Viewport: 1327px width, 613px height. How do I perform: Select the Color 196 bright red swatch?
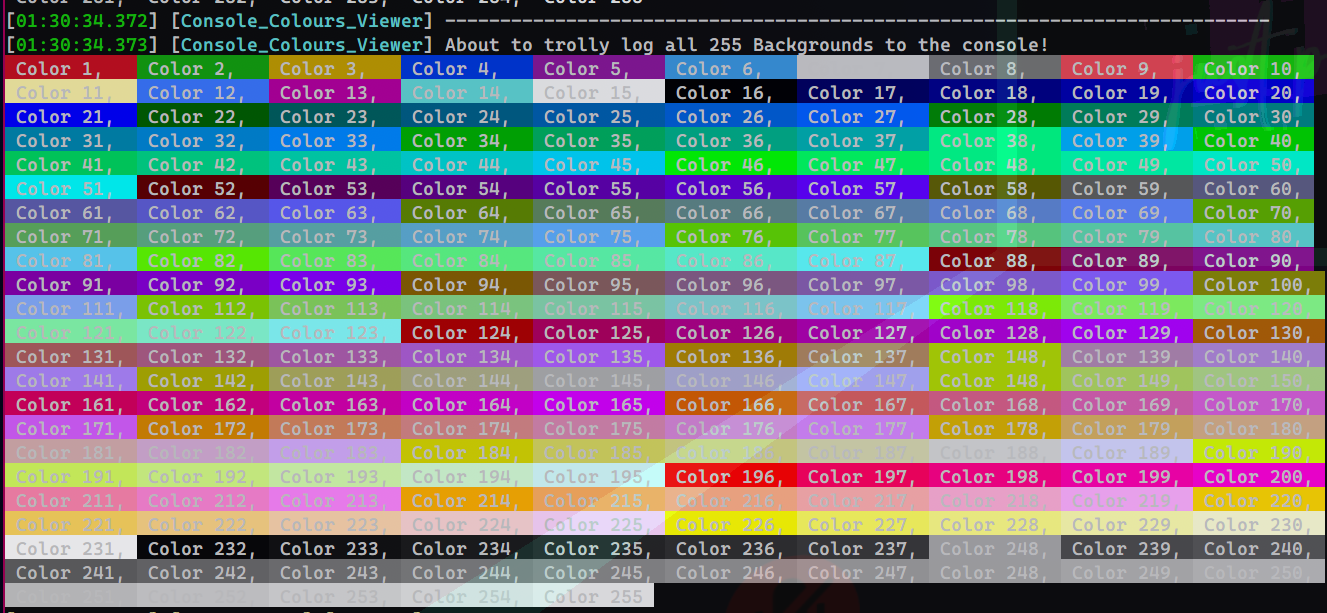(x=730, y=477)
